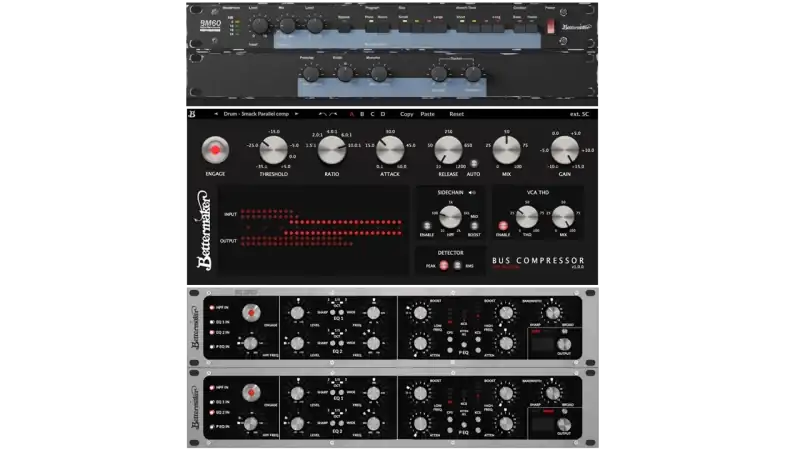This screenshot has width=800, height=450.
Task: Toggle the sidechain MID BOOST button
Action: 474,226
